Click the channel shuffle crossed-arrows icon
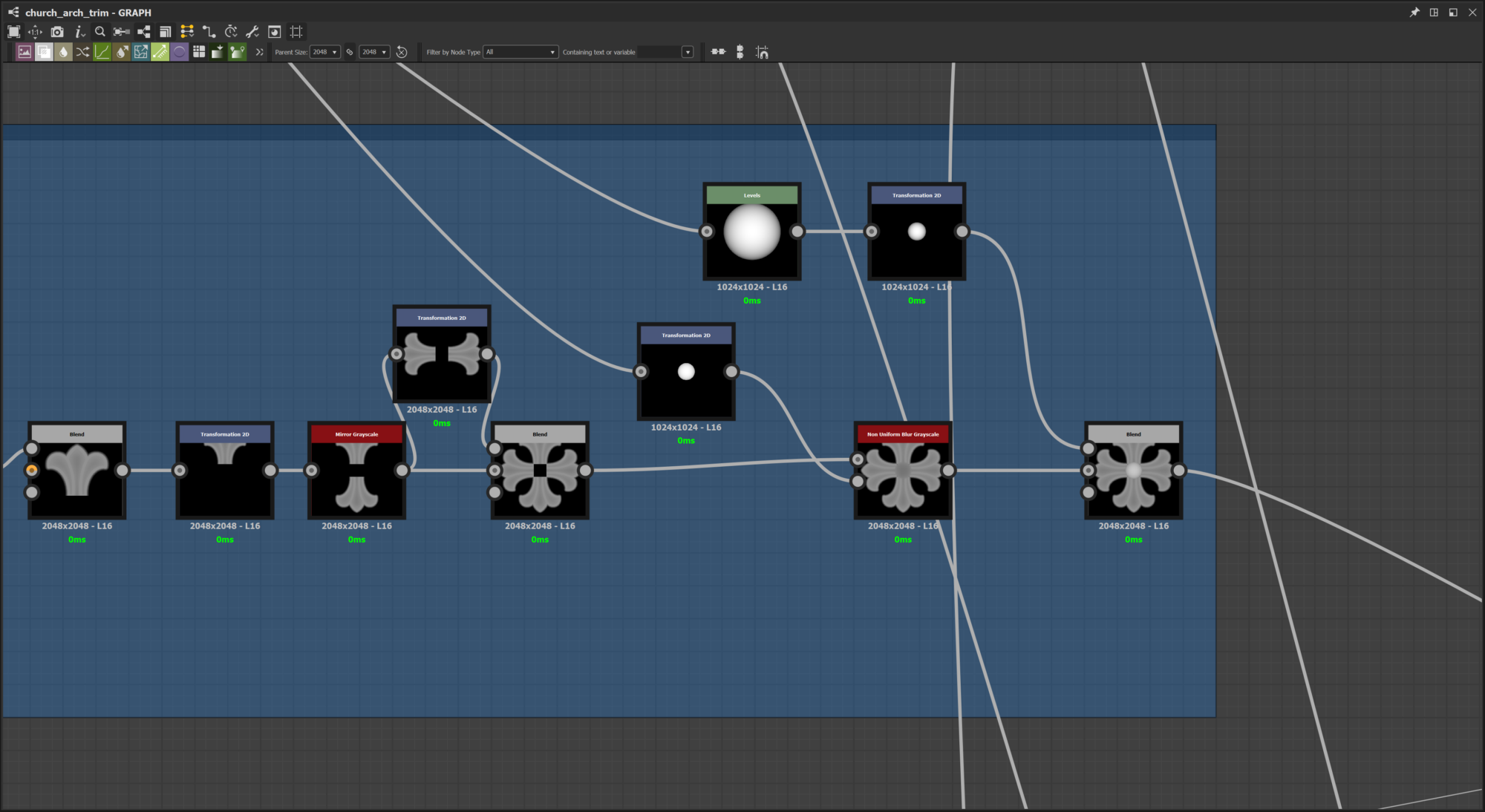The width and height of the screenshot is (1485, 812). point(82,52)
